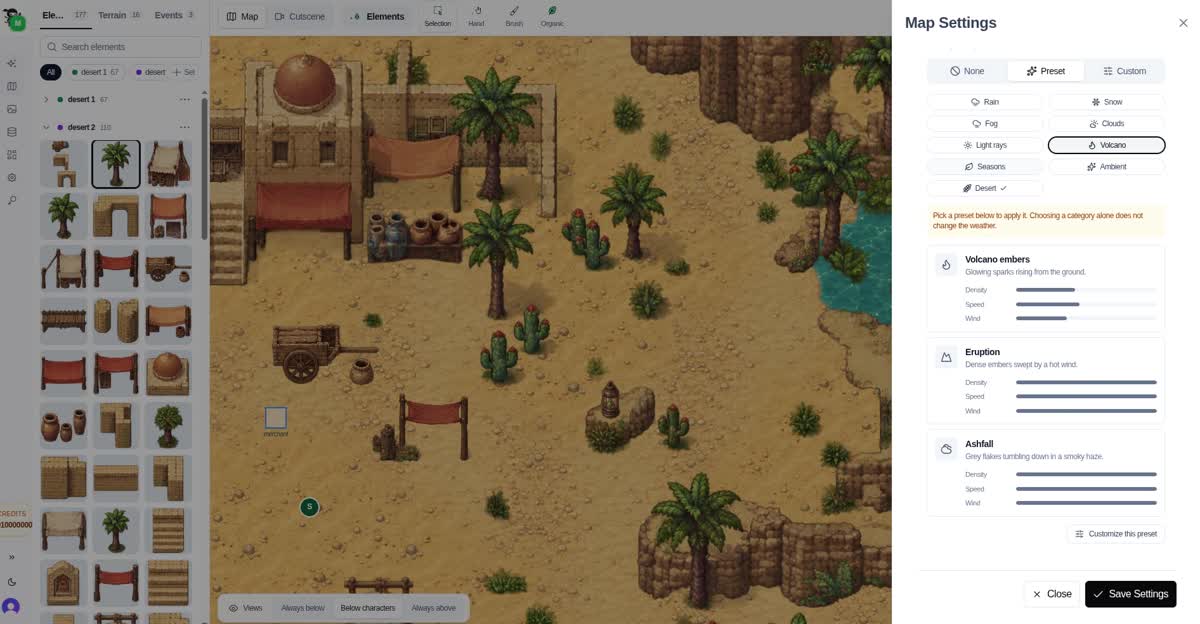Screen dimensions: 1200x624
Task: Set layer to Below characters
Action: tap(367, 608)
